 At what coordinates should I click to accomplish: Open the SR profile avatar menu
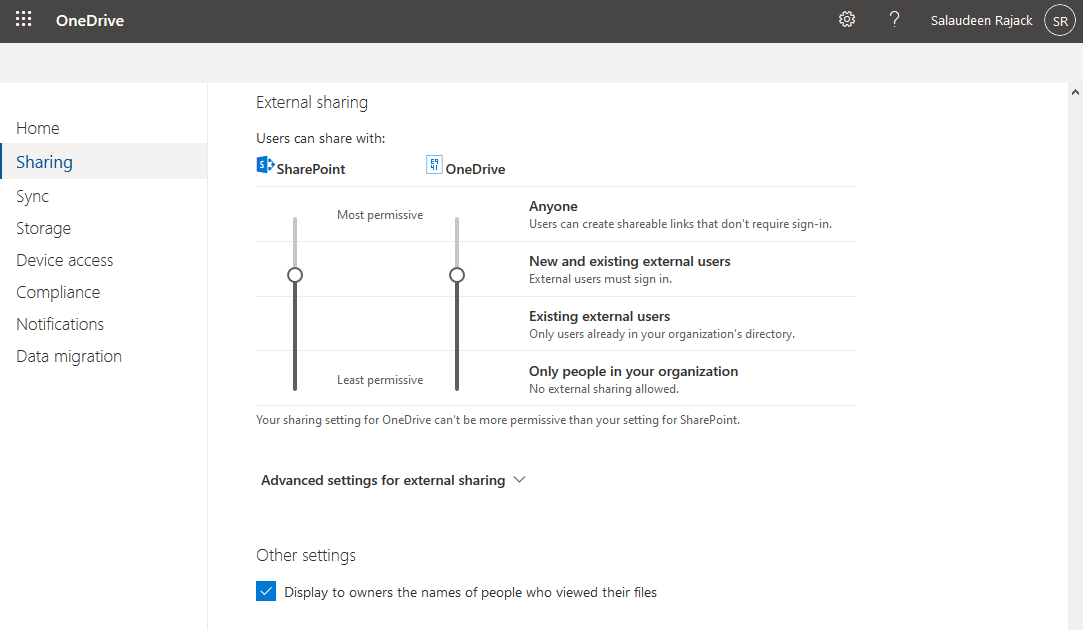tap(1059, 19)
